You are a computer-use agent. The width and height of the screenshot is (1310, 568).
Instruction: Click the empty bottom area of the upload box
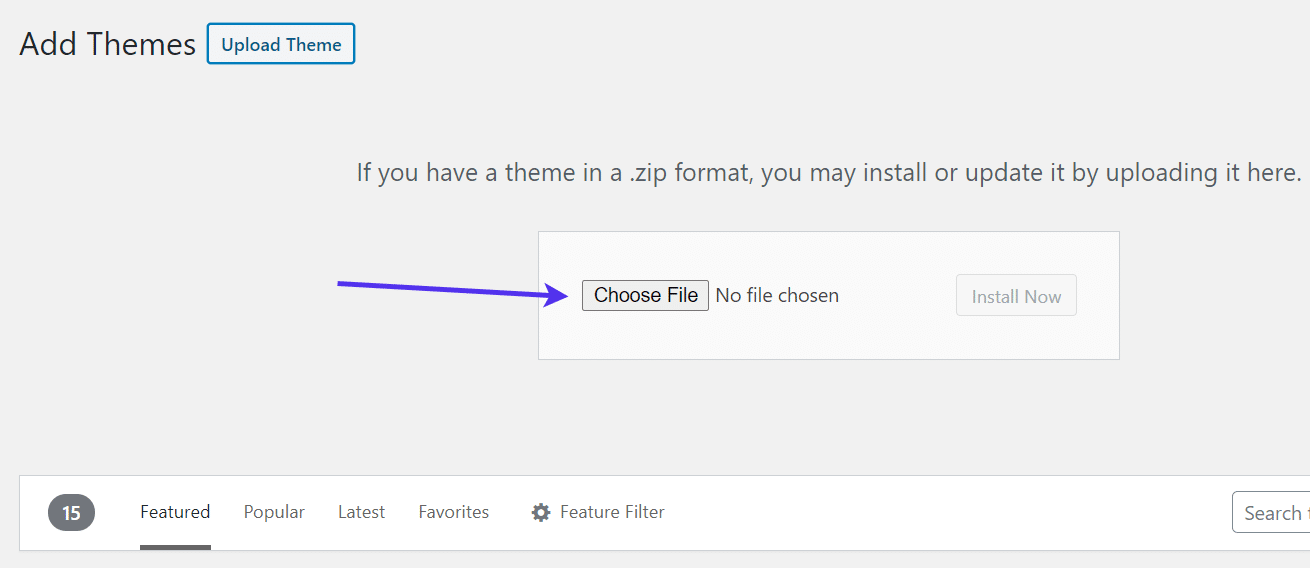(x=828, y=340)
